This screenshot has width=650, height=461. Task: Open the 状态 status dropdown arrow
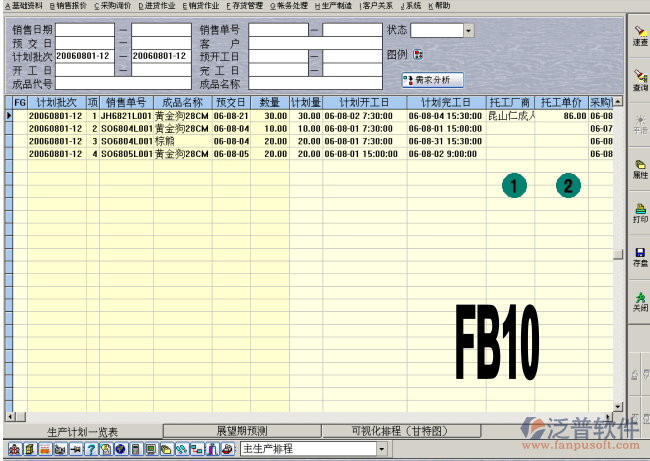click(x=468, y=30)
